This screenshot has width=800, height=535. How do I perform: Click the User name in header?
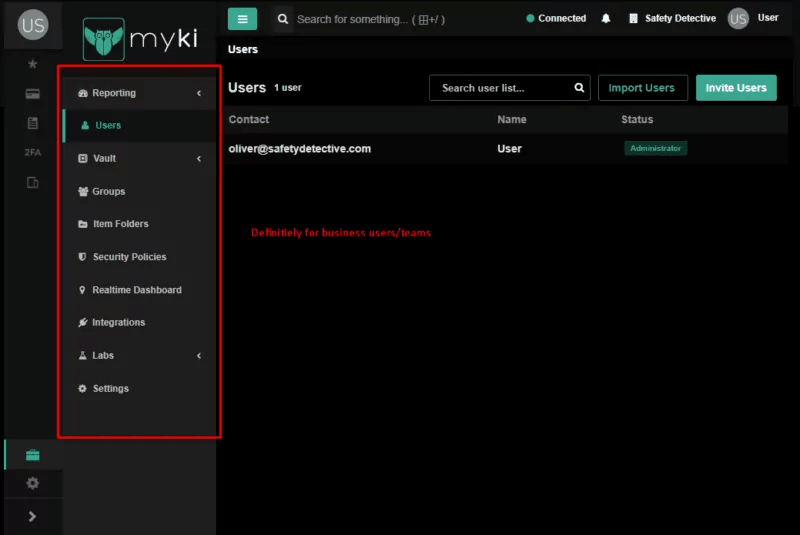(x=768, y=18)
